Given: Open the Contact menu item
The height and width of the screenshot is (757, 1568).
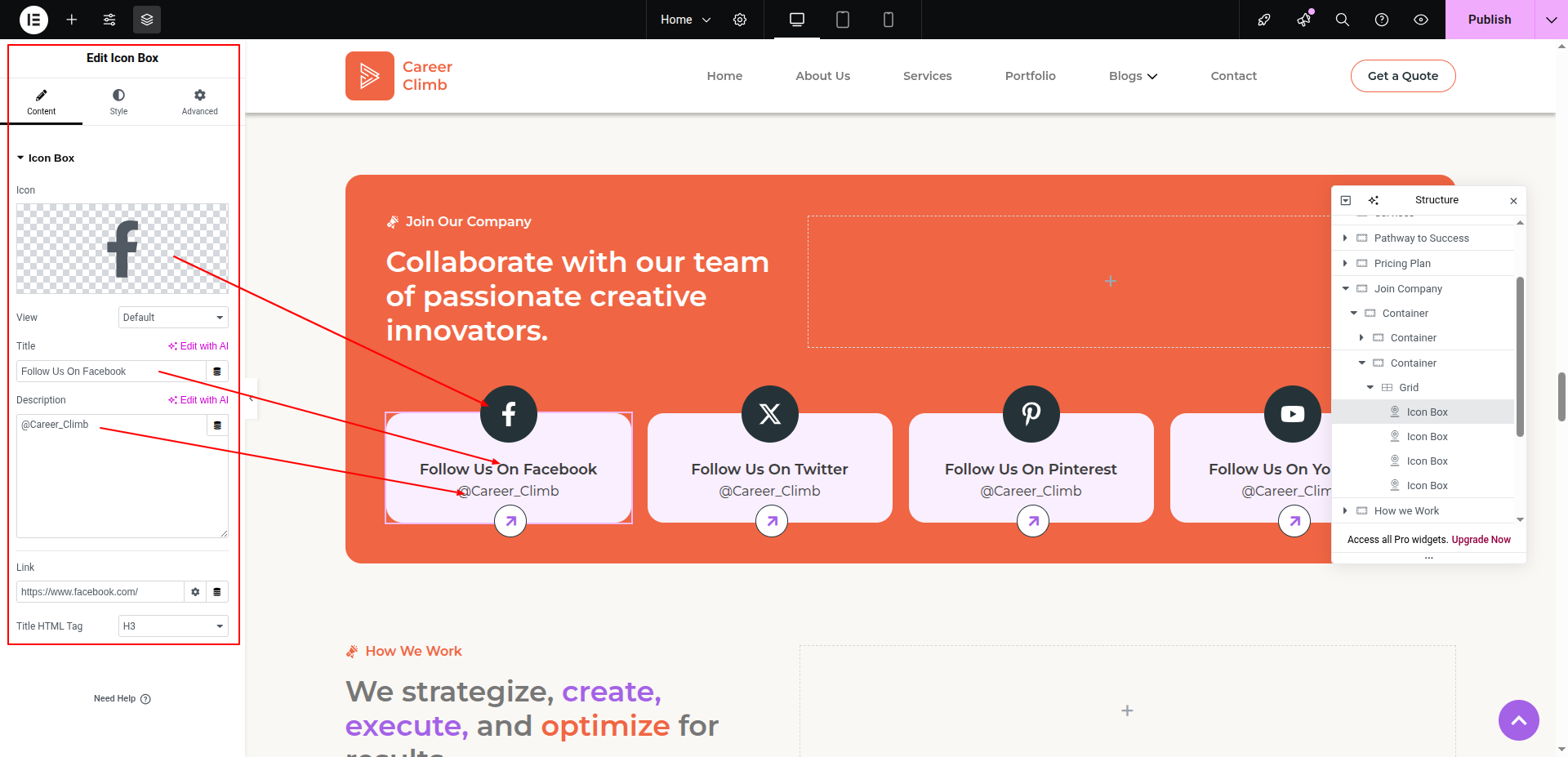Looking at the screenshot, I should (x=1233, y=76).
